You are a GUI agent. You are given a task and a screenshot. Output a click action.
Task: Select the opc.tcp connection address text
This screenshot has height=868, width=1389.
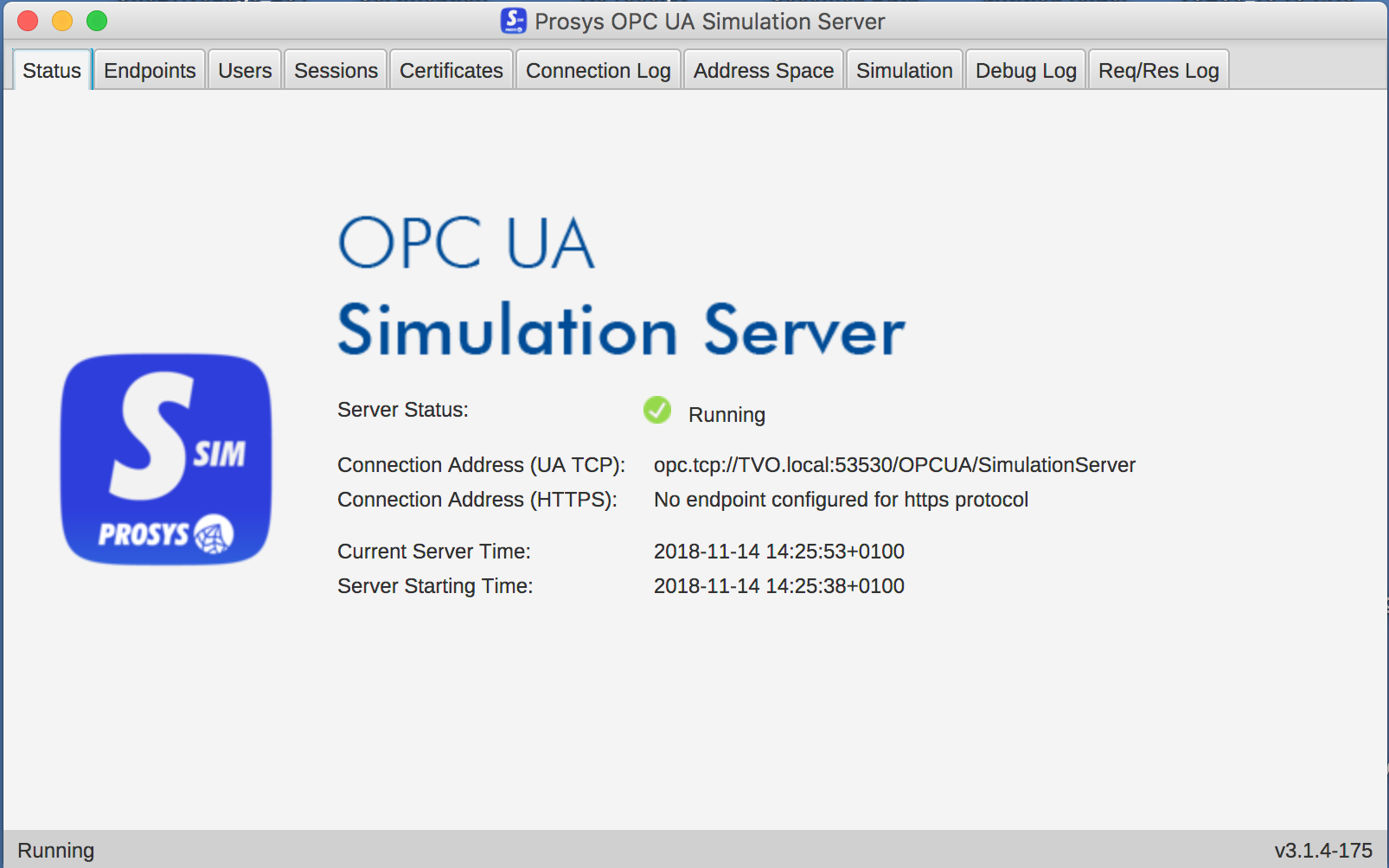pos(894,465)
